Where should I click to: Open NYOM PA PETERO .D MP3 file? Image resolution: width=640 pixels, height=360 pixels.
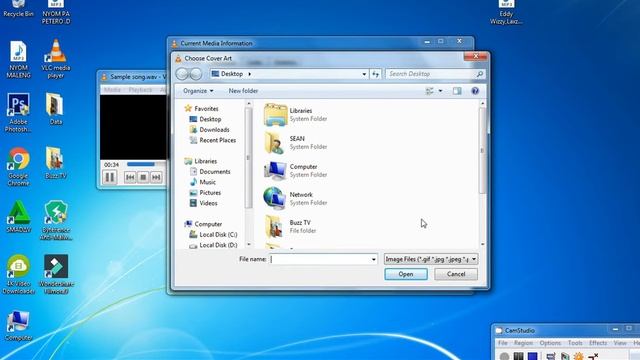pyautogui.click(x=56, y=12)
